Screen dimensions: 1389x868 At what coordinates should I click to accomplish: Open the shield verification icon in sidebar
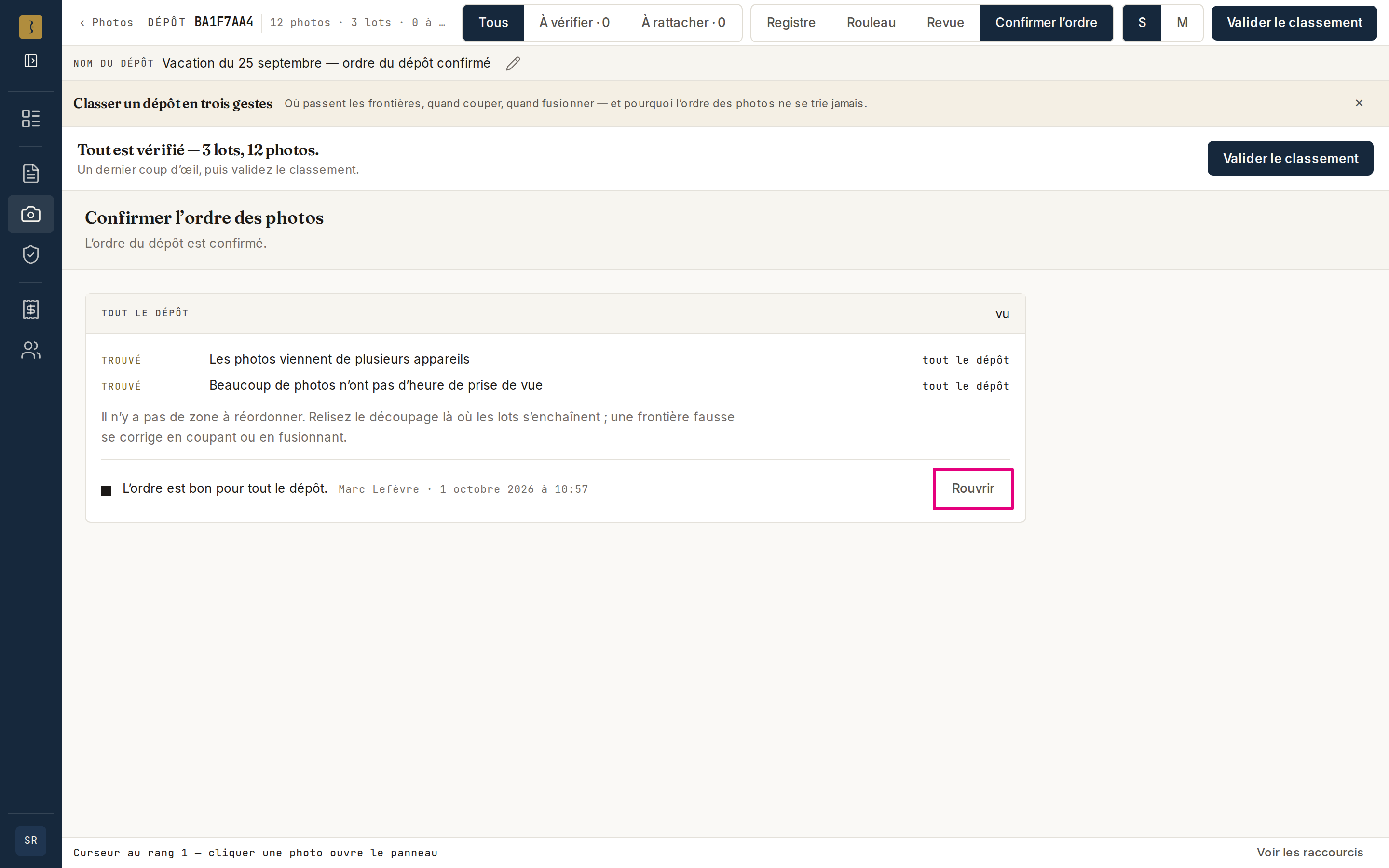coord(30,254)
